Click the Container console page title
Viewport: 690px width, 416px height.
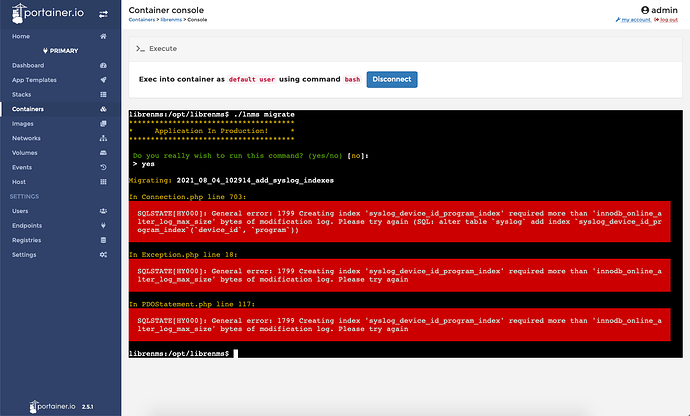click(x=166, y=10)
